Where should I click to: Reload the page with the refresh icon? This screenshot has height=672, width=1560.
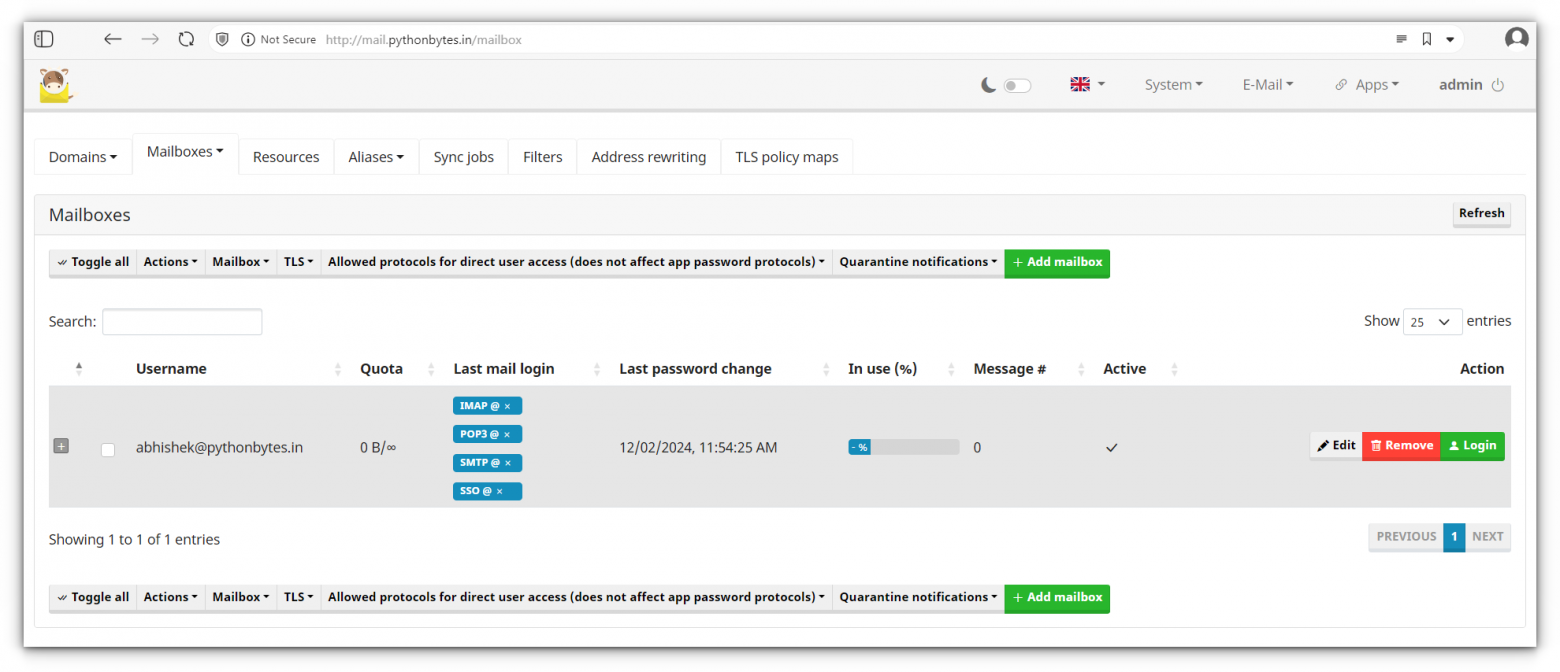point(186,39)
